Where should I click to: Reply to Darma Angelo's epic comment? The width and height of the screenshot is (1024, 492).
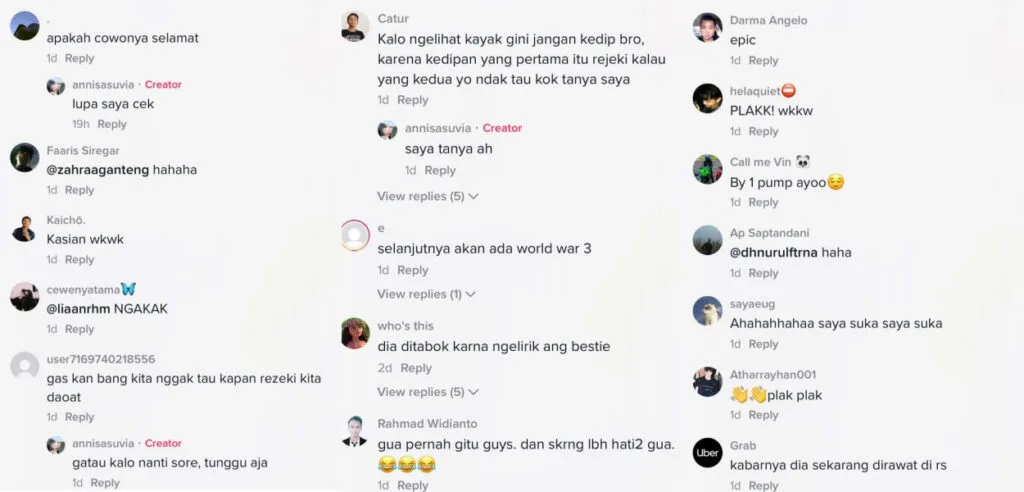763,60
